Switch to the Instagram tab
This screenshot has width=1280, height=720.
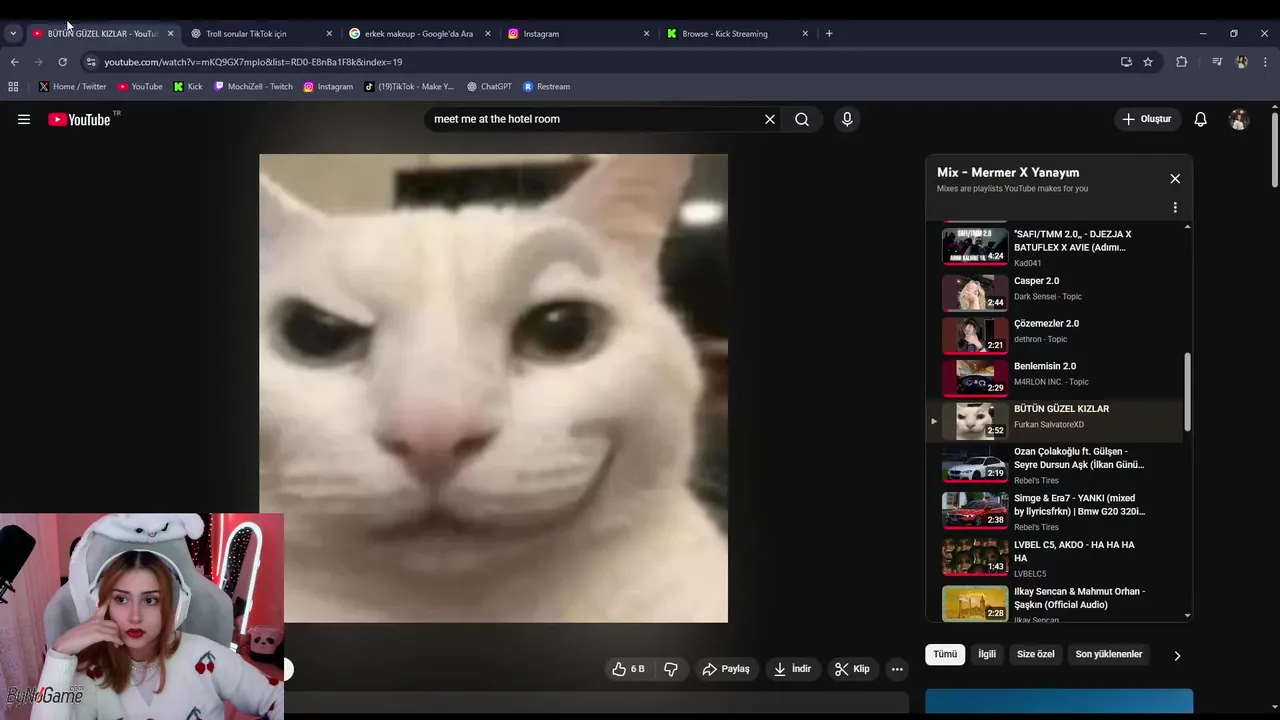pos(577,34)
